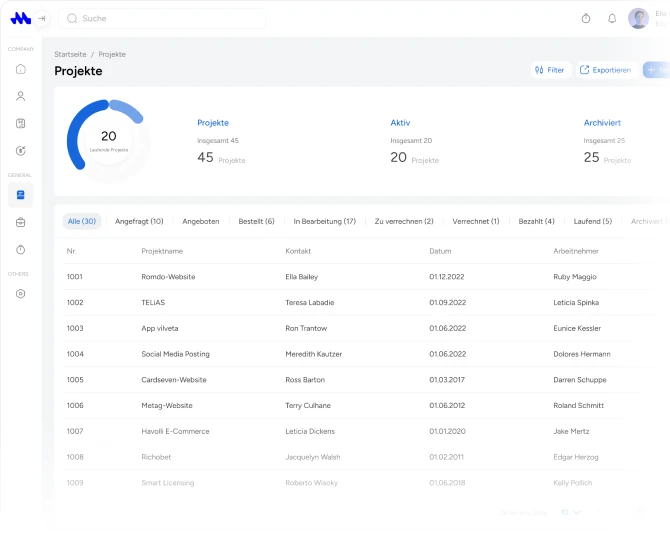Collapse the sidebar with the arrow icon
The height and width of the screenshot is (539, 670).
coord(42,18)
